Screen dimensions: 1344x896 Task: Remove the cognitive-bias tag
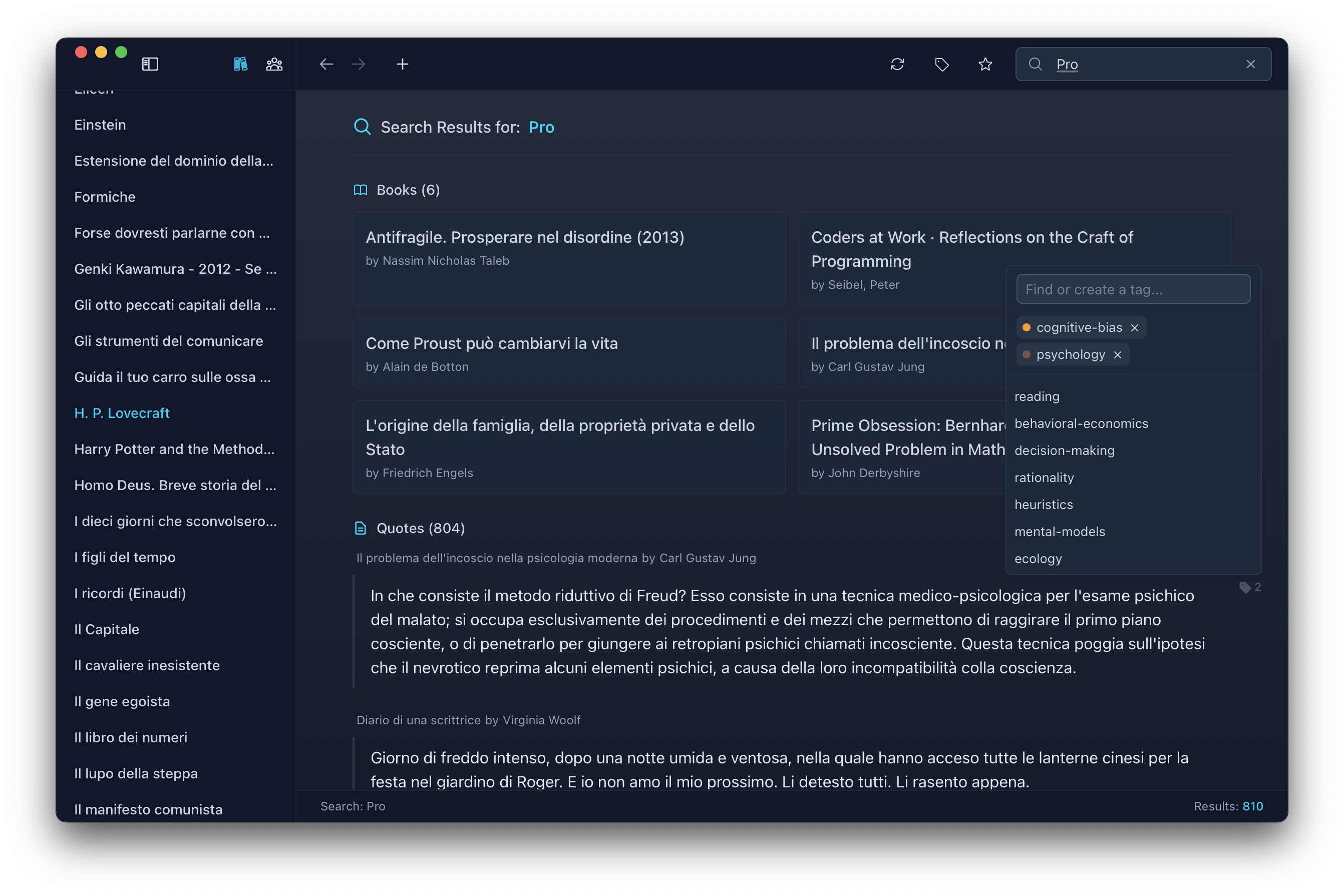pyautogui.click(x=1135, y=327)
